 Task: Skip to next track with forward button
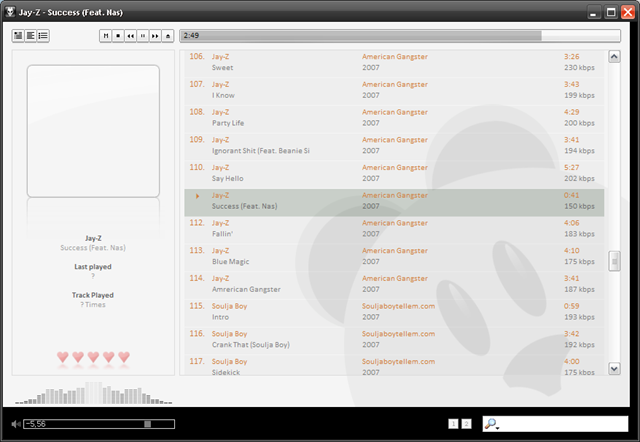click(155, 36)
